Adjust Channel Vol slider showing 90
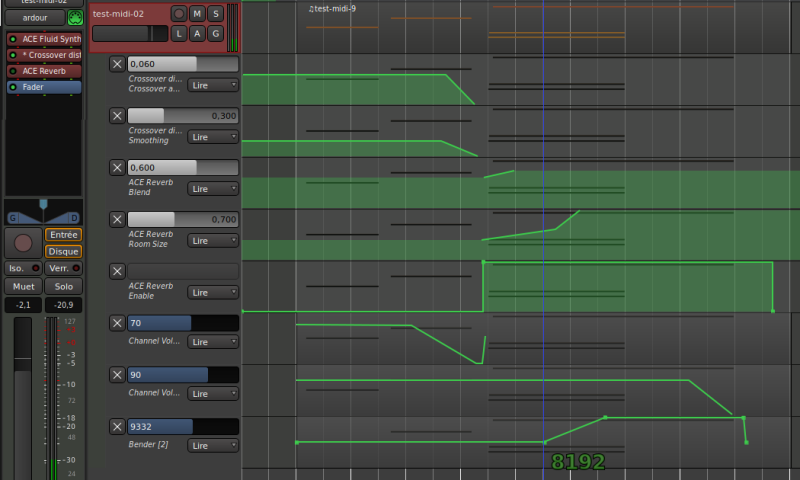 (x=183, y=375)
